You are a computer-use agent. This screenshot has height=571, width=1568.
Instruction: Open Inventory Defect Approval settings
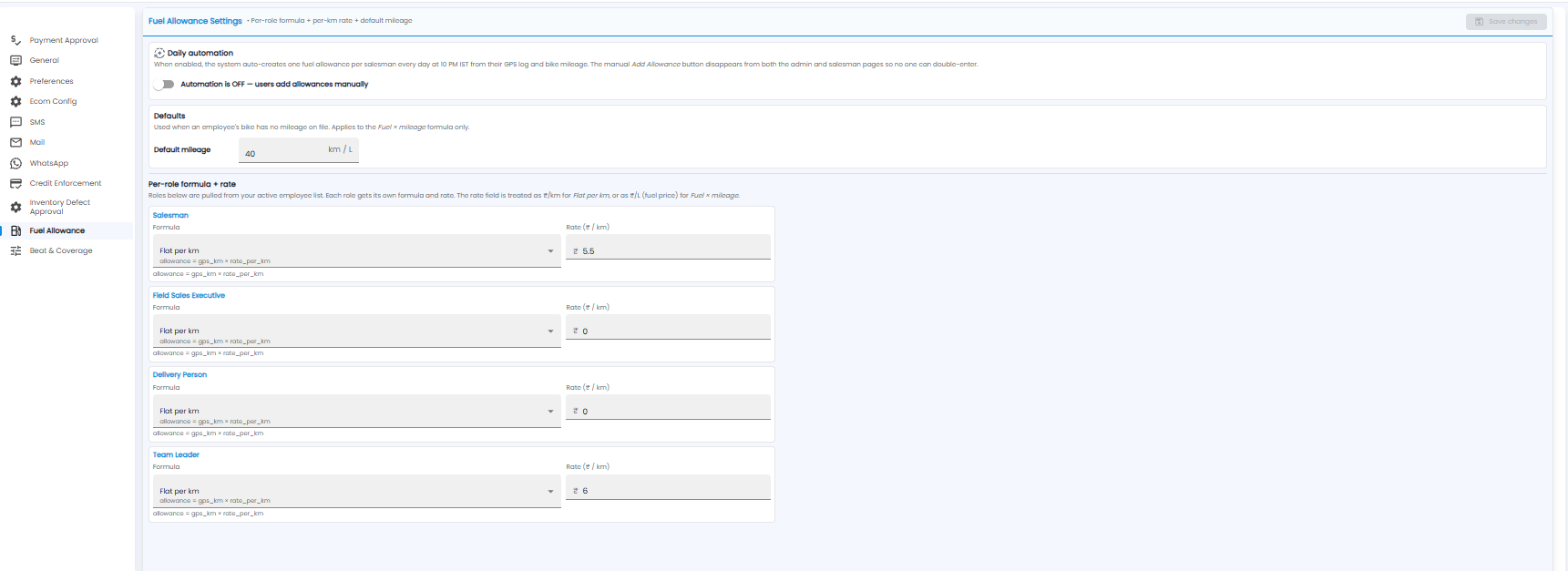pyautogui.click(x=60, y=207)
